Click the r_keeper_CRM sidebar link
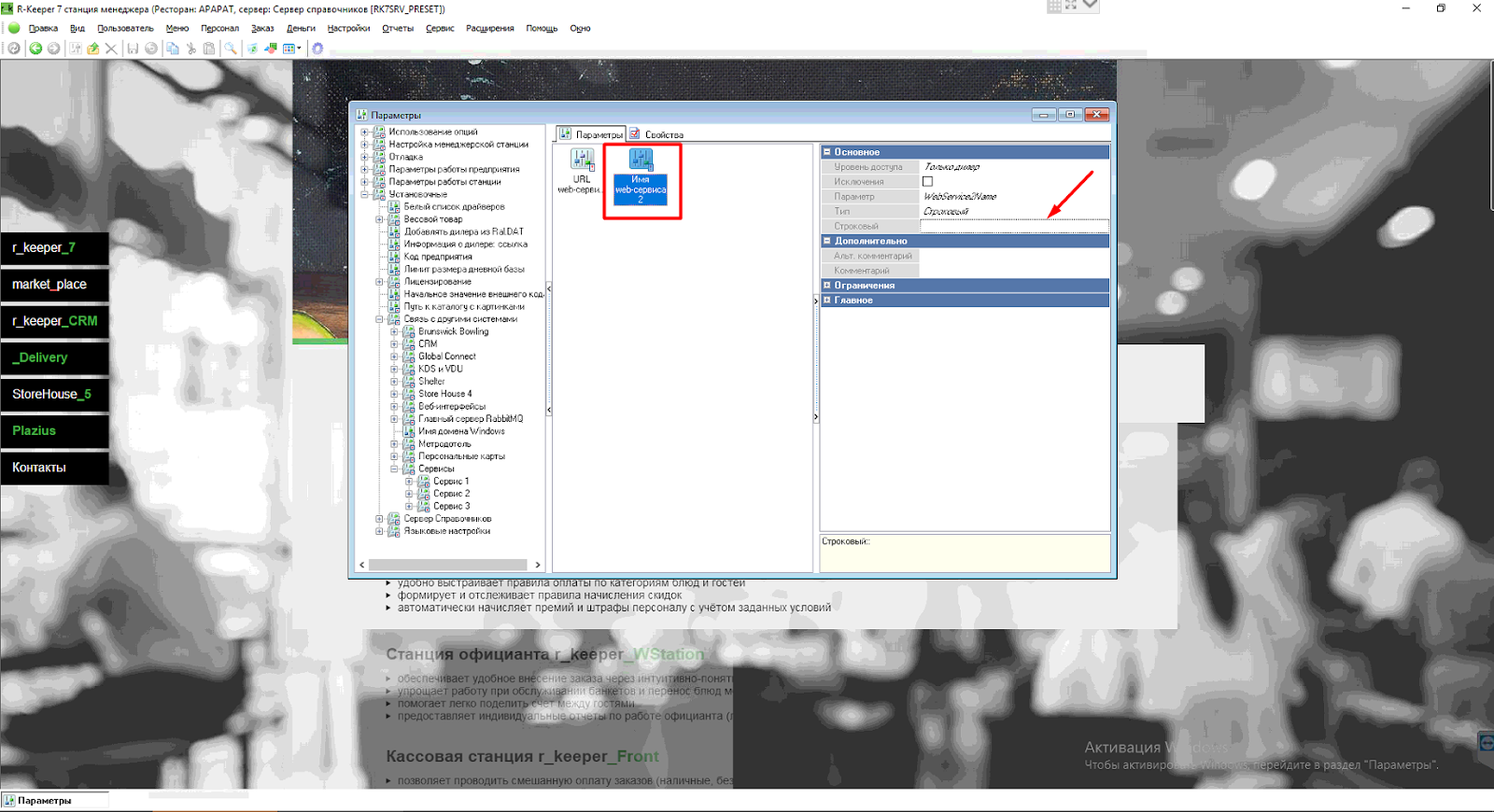 54,321
